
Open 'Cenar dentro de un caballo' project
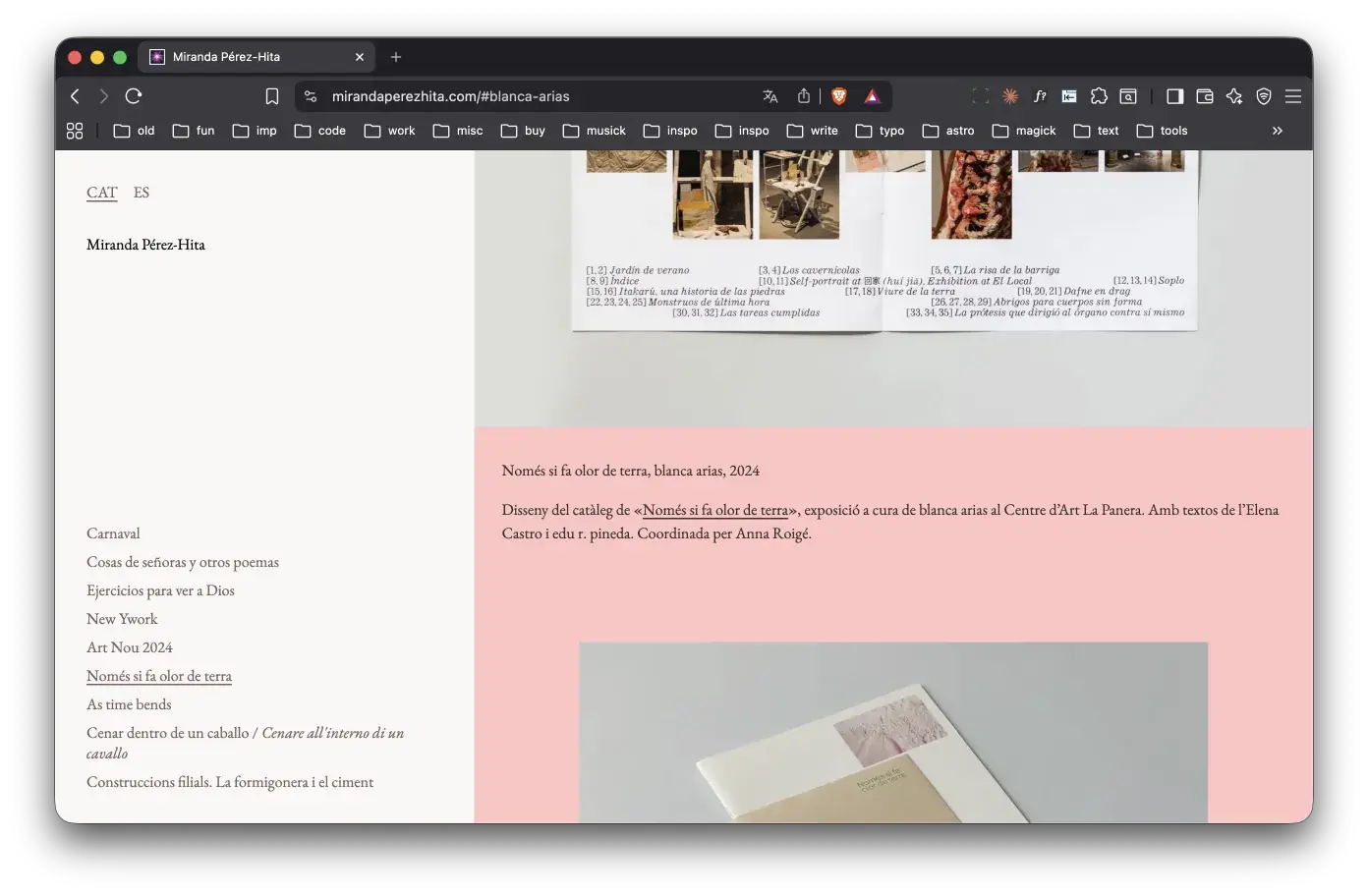pos(245,743)
